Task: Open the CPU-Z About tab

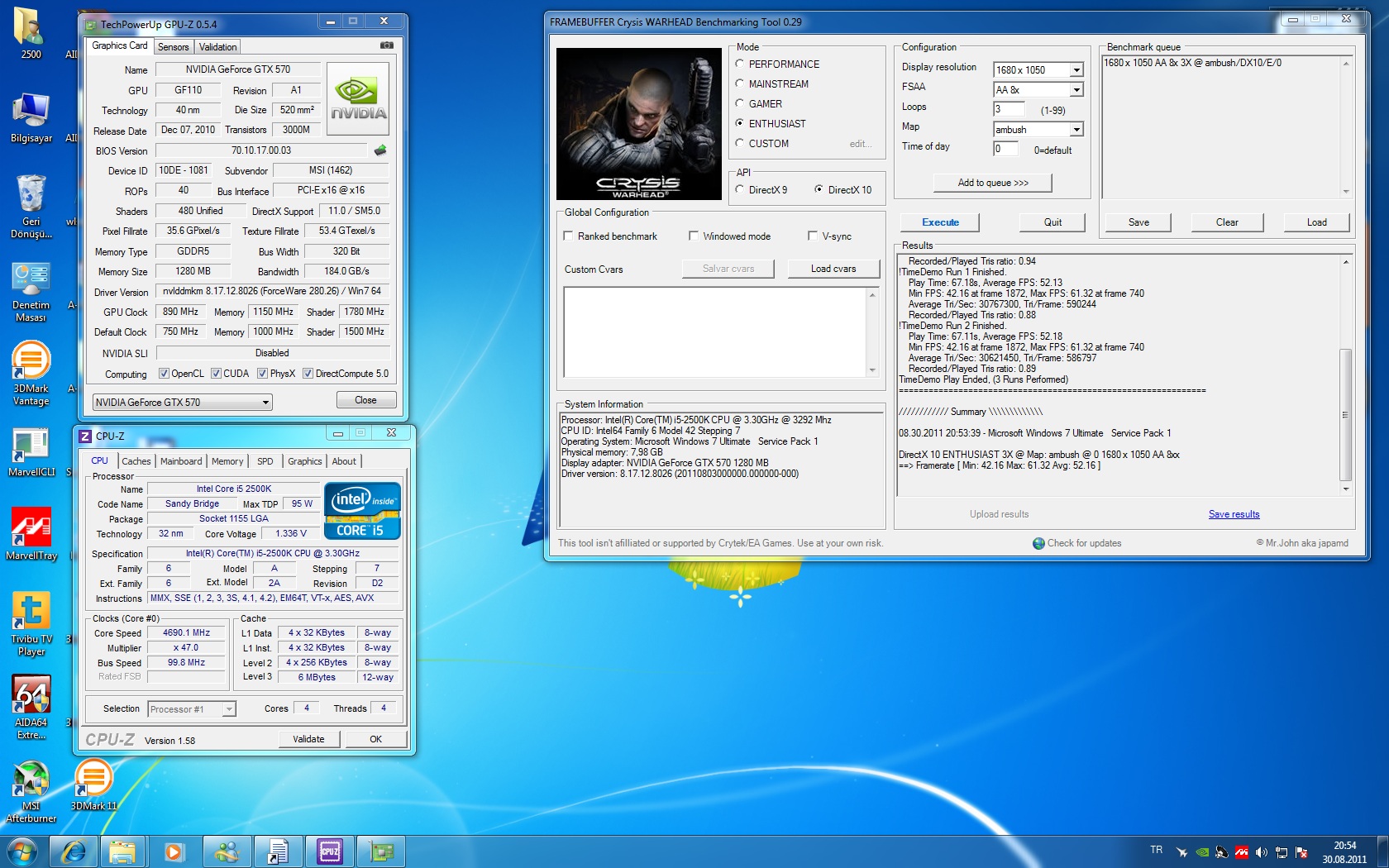Action: [x=344, y=461]
